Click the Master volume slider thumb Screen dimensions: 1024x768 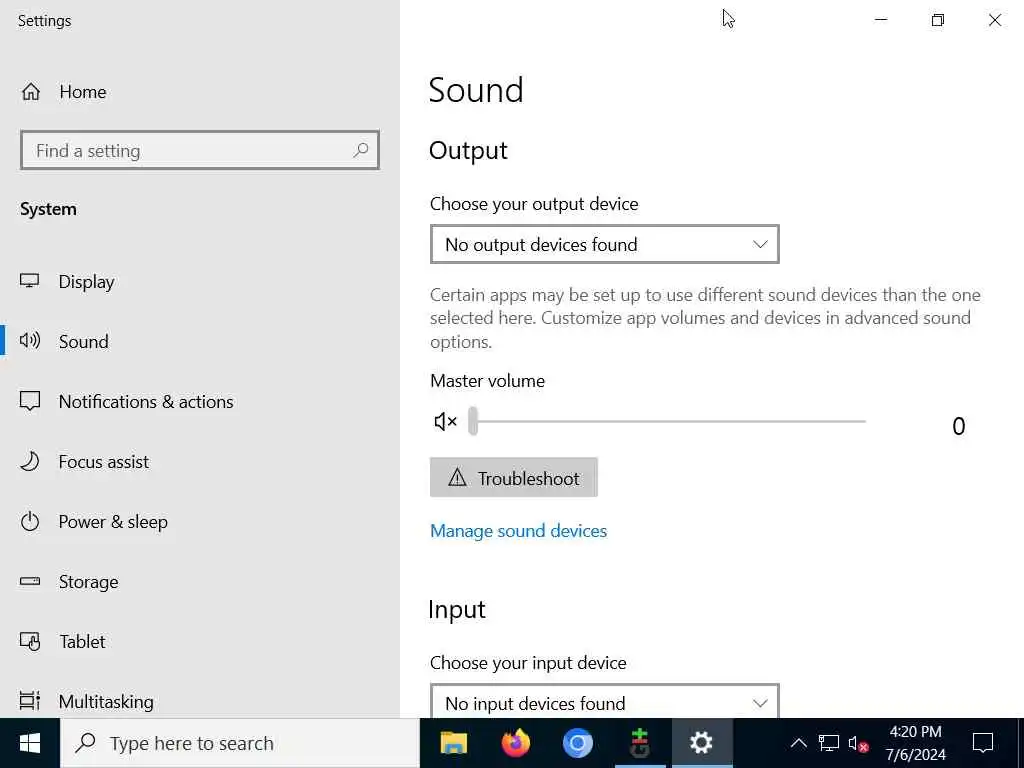[473, 421]
